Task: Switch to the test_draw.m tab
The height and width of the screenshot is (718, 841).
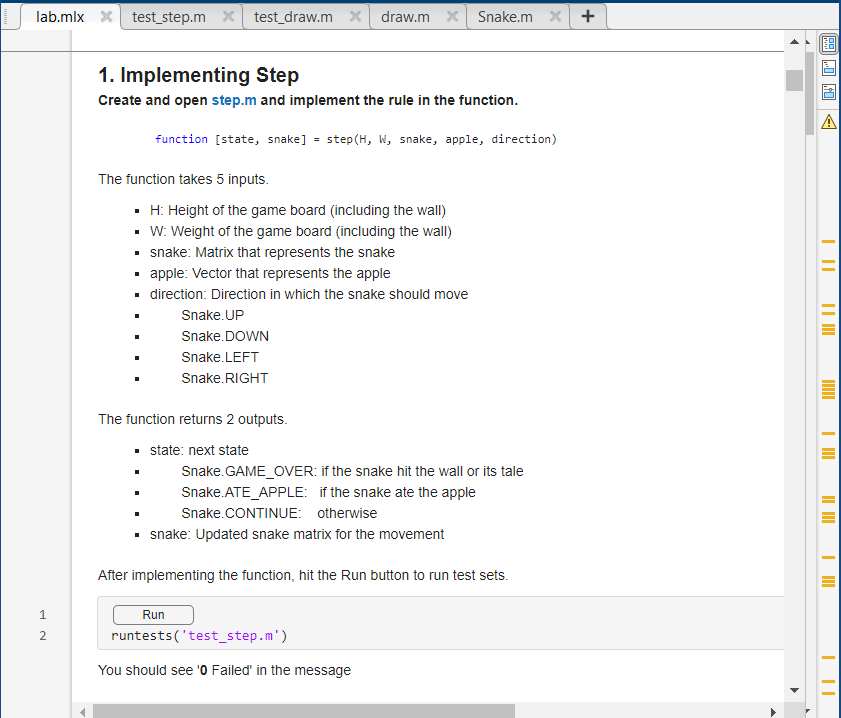Action: [x=293, y=16]
